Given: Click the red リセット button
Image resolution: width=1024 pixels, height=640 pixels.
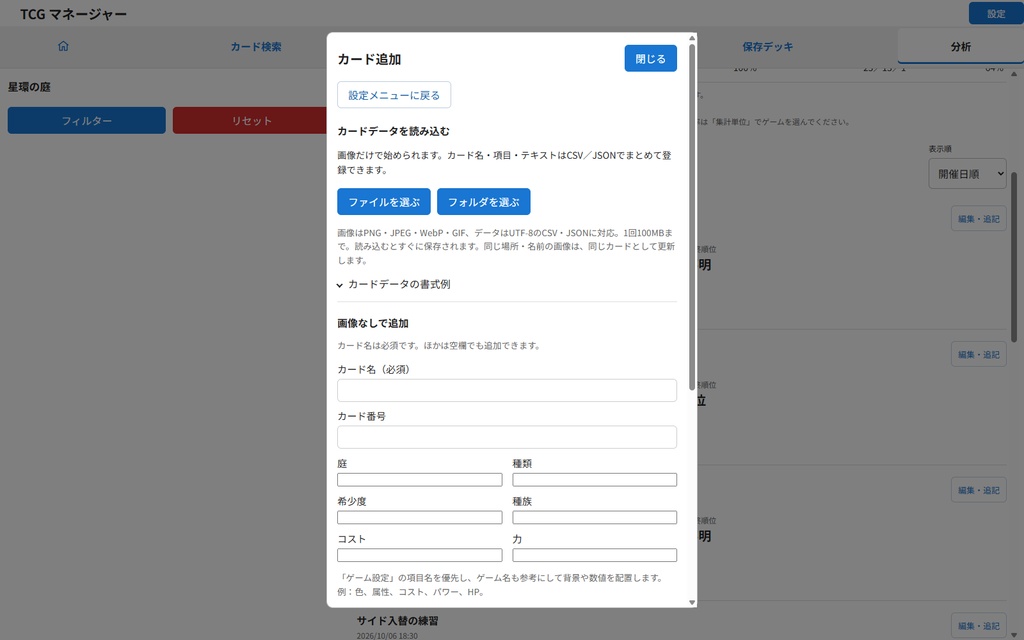Looking at the screenshot, I should (251, 121).
